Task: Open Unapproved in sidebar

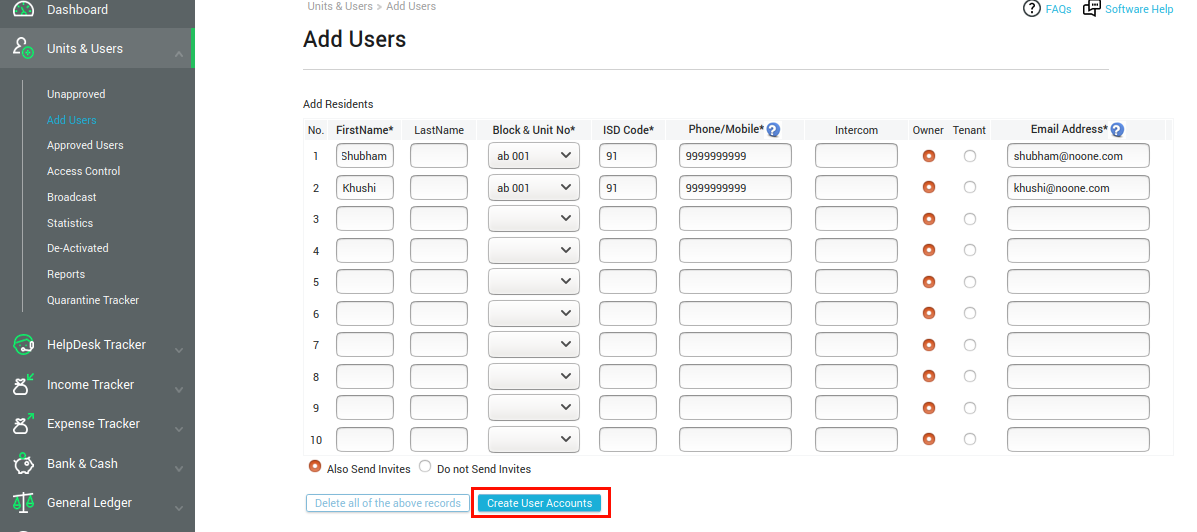Action: [76, 94]
